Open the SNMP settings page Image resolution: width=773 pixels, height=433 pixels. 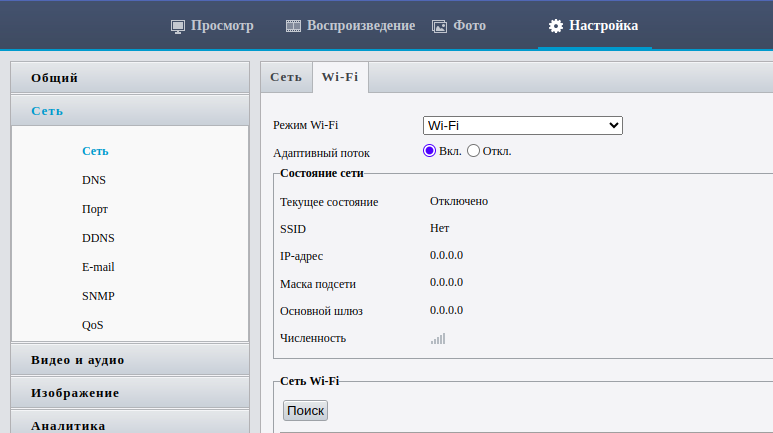(x=98, y=296)
